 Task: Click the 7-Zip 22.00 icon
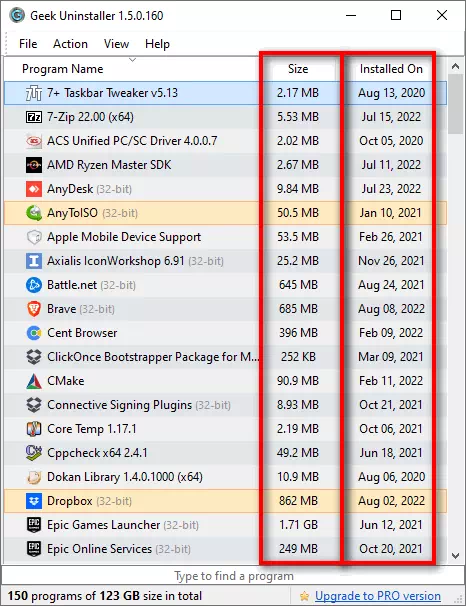[x=34, y=117]
